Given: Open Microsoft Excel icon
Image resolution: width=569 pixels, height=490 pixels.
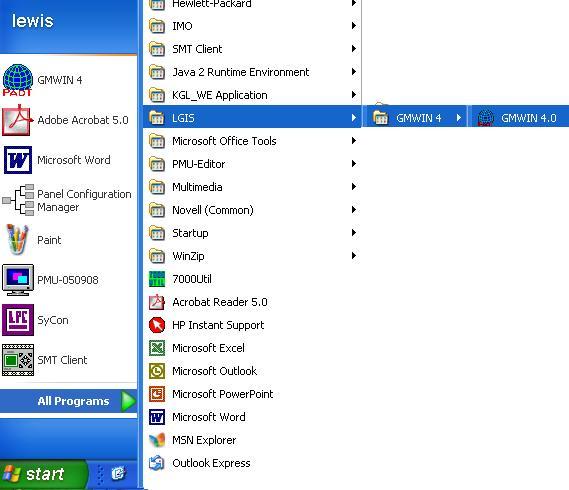Looking at the screenshot, I should coord(157,348).
